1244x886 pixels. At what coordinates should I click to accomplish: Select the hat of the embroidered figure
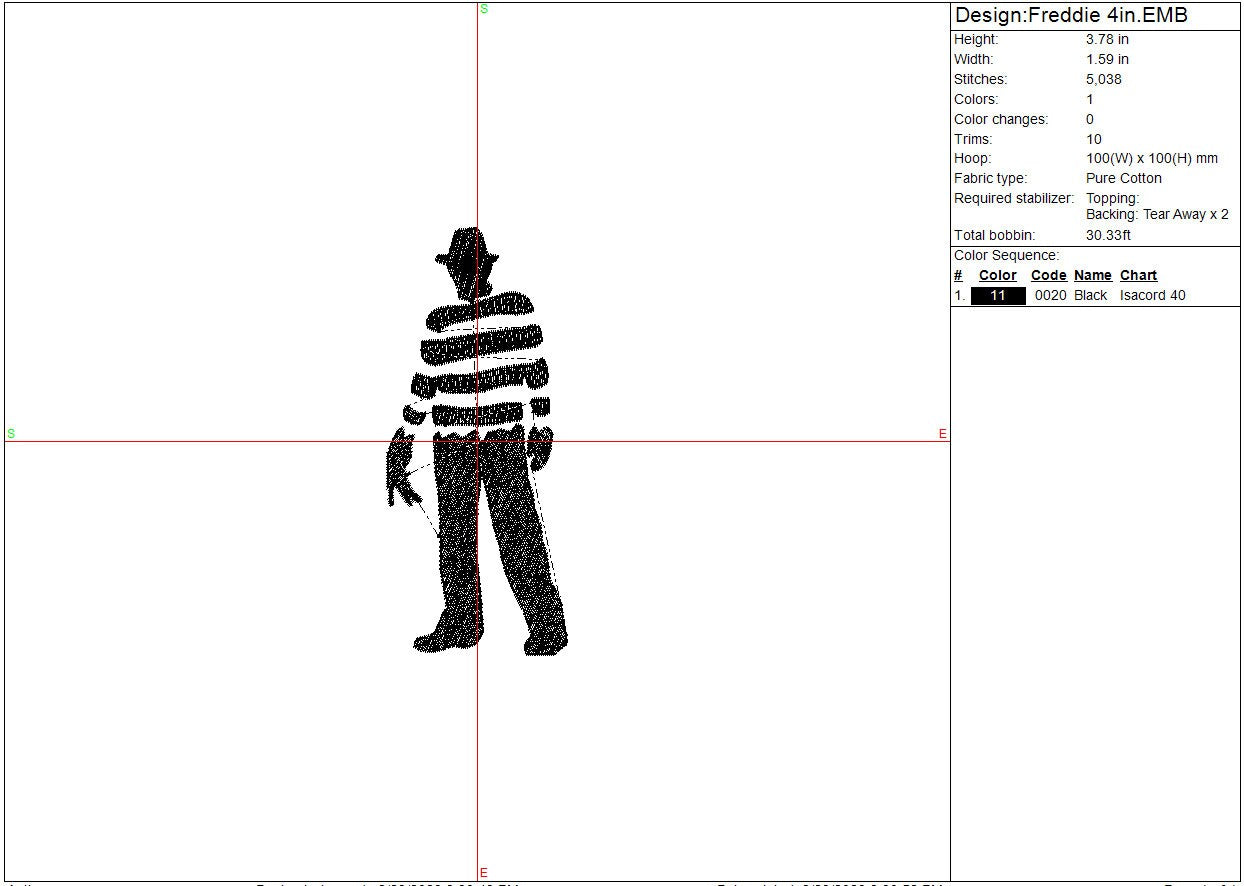(x=466, y=248)
